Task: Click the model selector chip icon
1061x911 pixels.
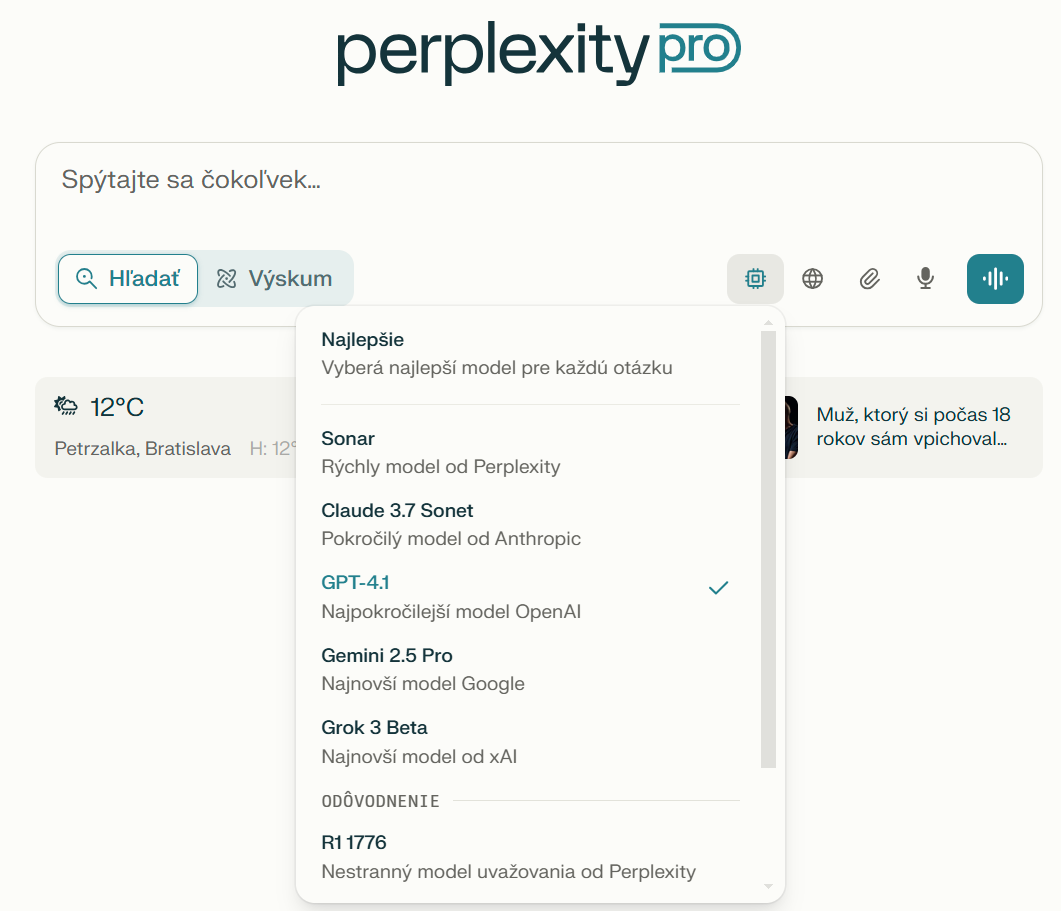Action: point(755,279)
